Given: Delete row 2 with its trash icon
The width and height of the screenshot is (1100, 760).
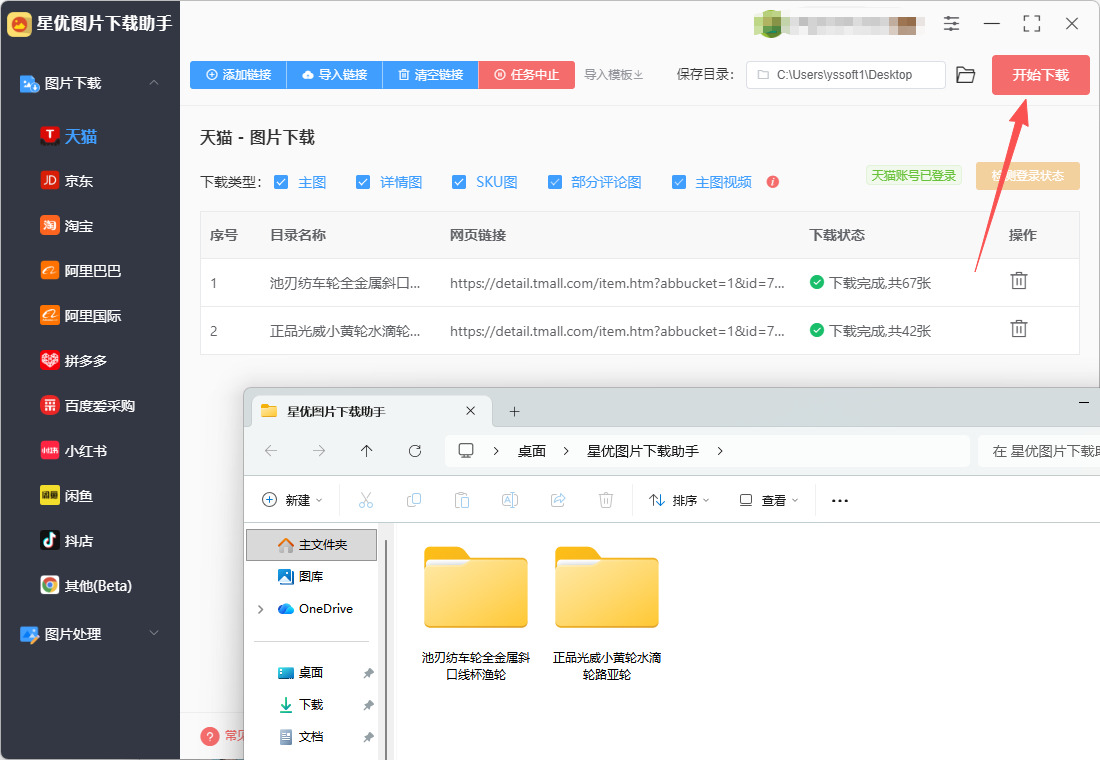Looking at the screenshot, I should [1019, 328].
